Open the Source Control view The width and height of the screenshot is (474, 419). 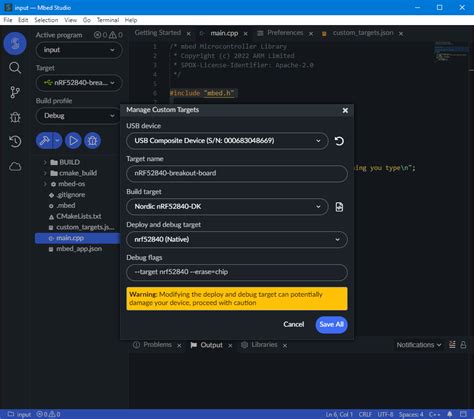(x=15, y=92)
